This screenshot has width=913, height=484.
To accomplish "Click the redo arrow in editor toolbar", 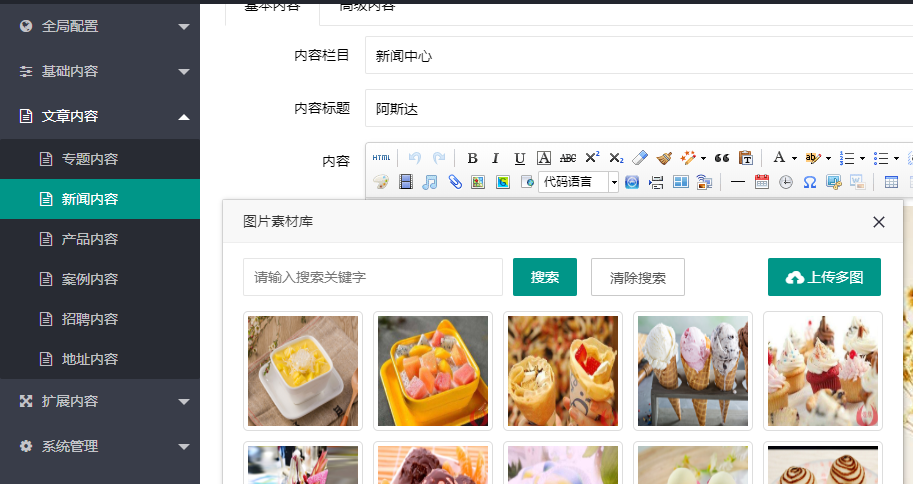I will pyautogui.click(x=439, y=158).
